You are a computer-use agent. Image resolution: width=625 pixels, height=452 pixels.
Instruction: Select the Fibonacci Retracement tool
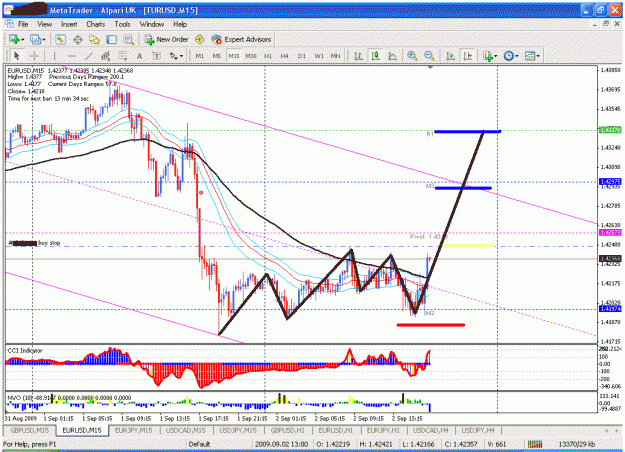pyautogui.click(x=122, y=56)
